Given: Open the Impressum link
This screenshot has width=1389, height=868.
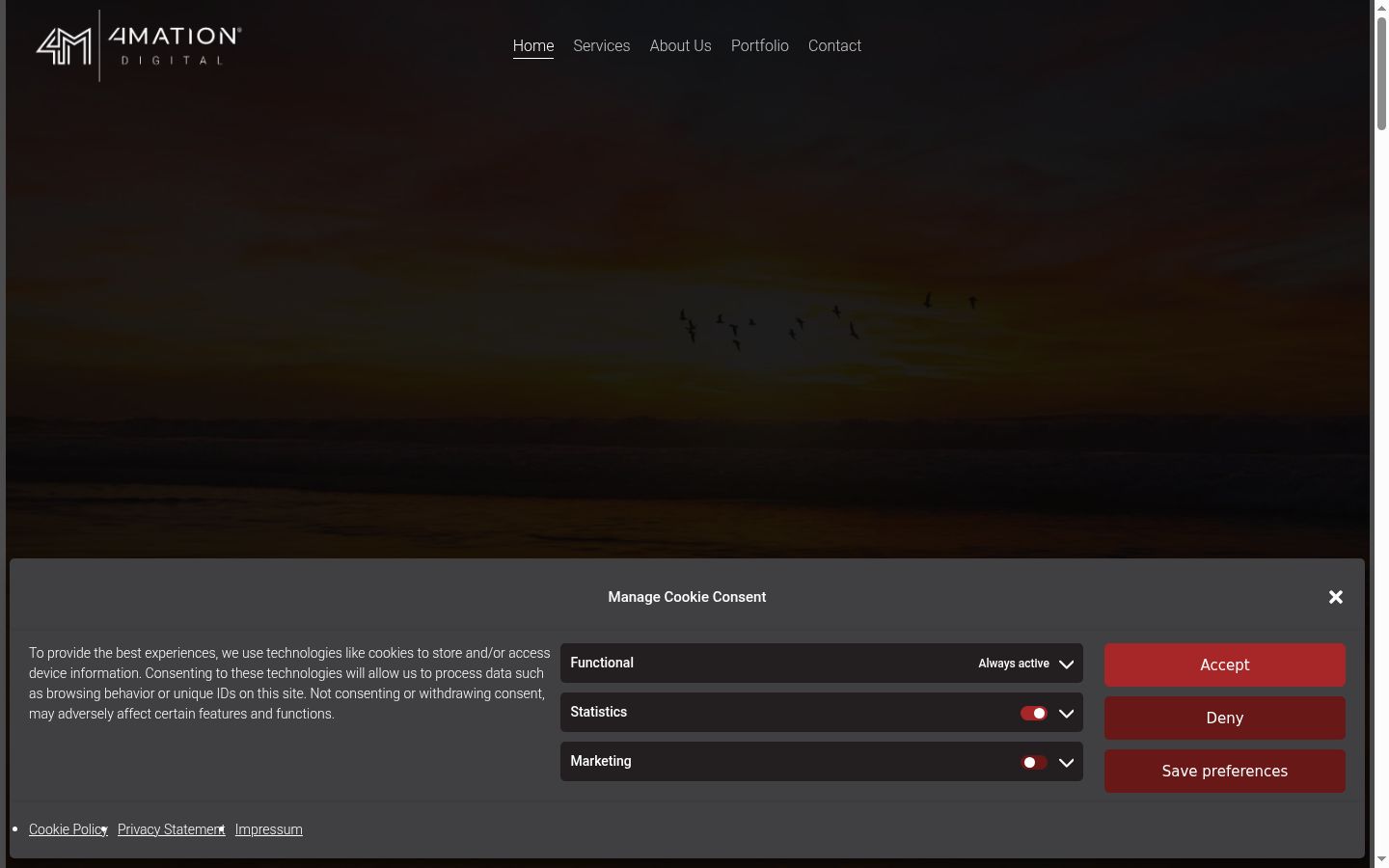Looking at the screenshot, I should tap(269, 829).
